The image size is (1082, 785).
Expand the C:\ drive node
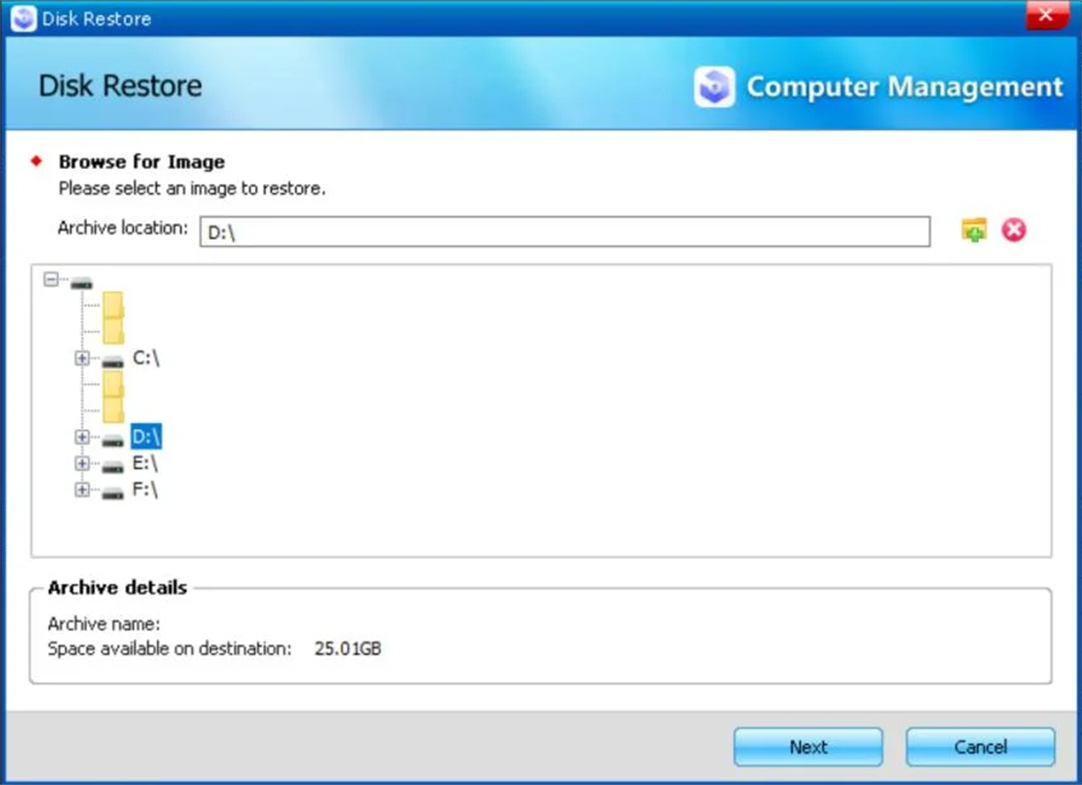point(82,359)
